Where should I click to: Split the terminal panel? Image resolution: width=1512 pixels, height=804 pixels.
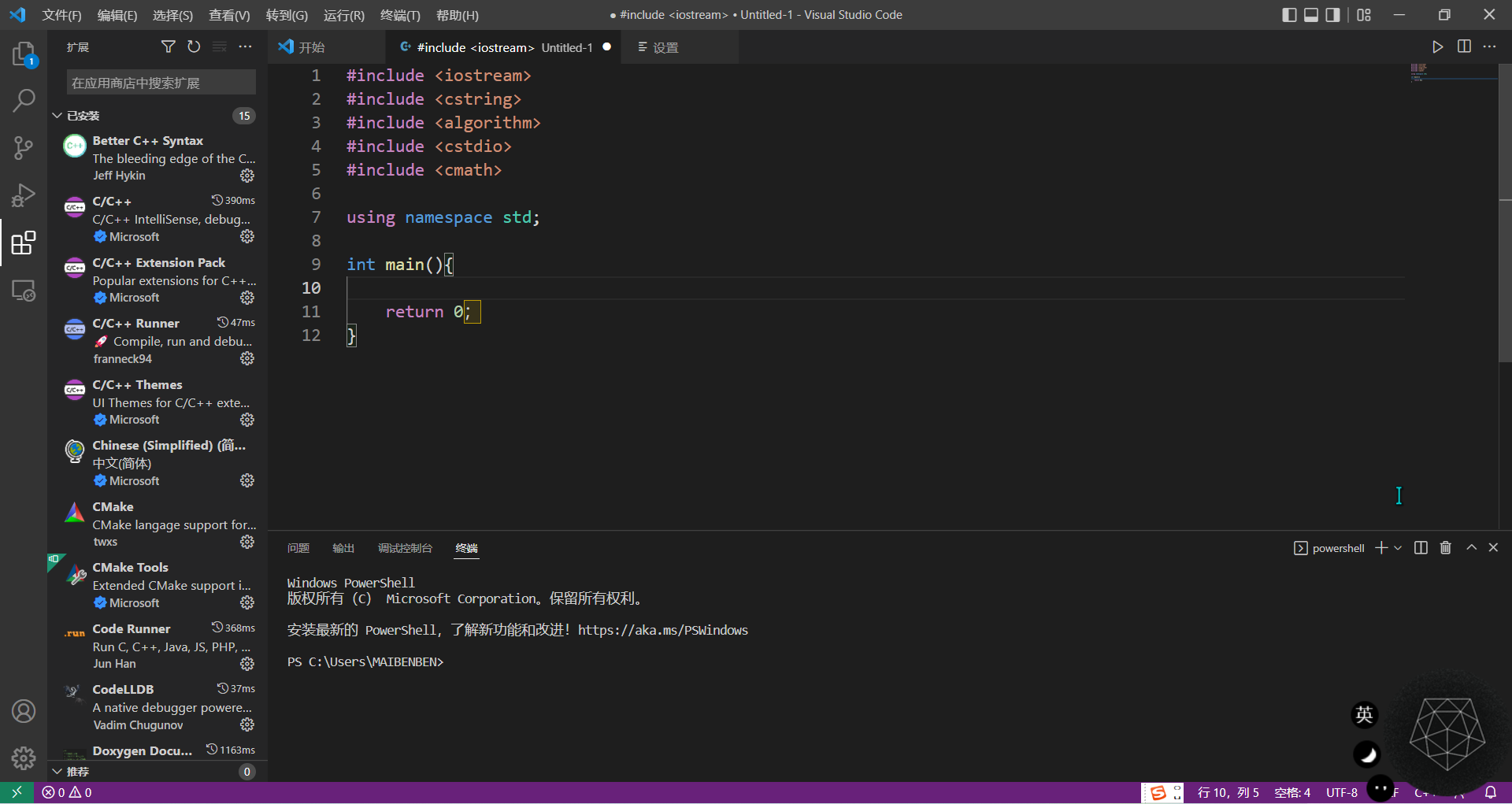(1421, 548)
